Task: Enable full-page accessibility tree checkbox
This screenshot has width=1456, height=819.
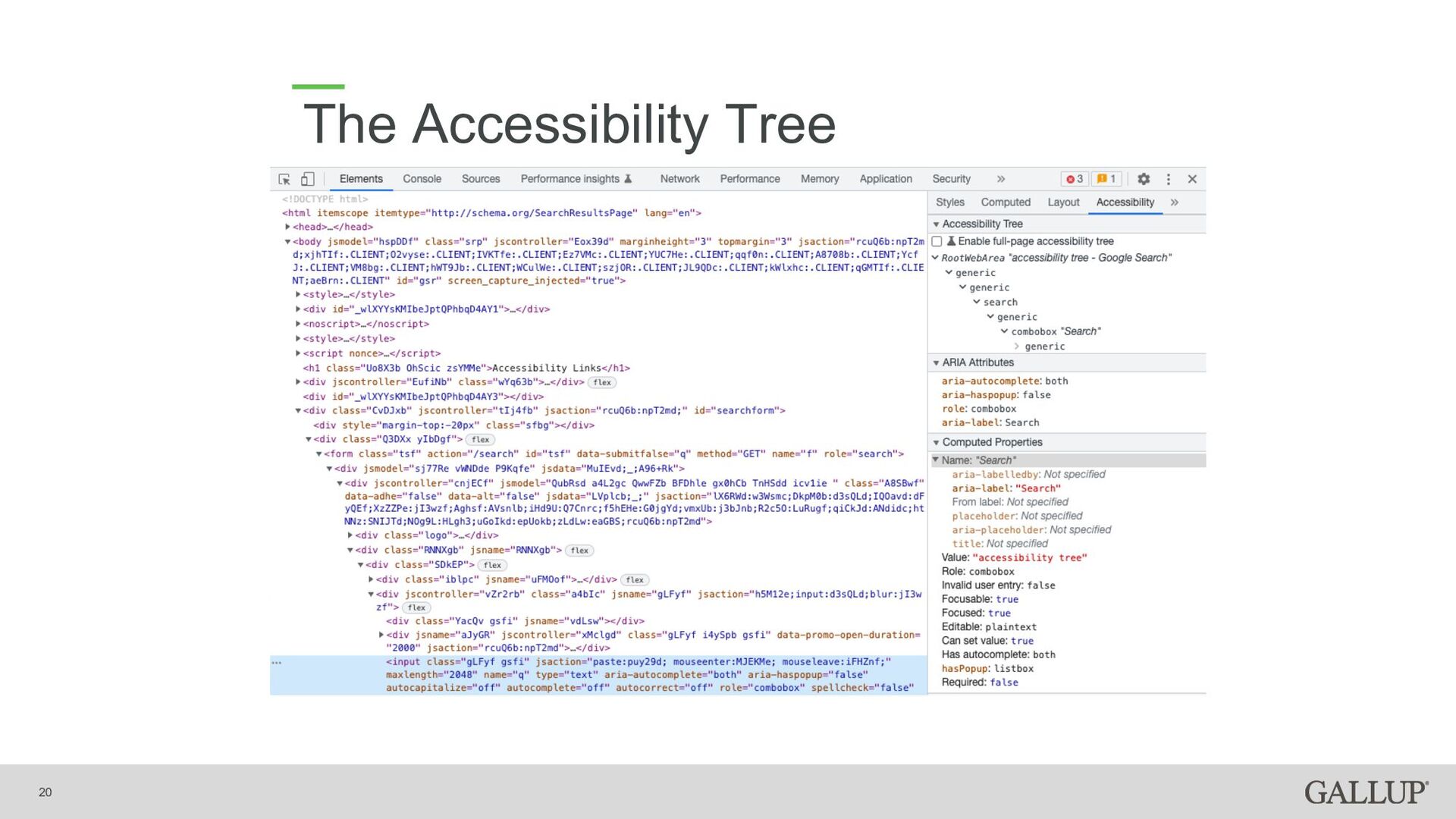Action: coord(937,241)
